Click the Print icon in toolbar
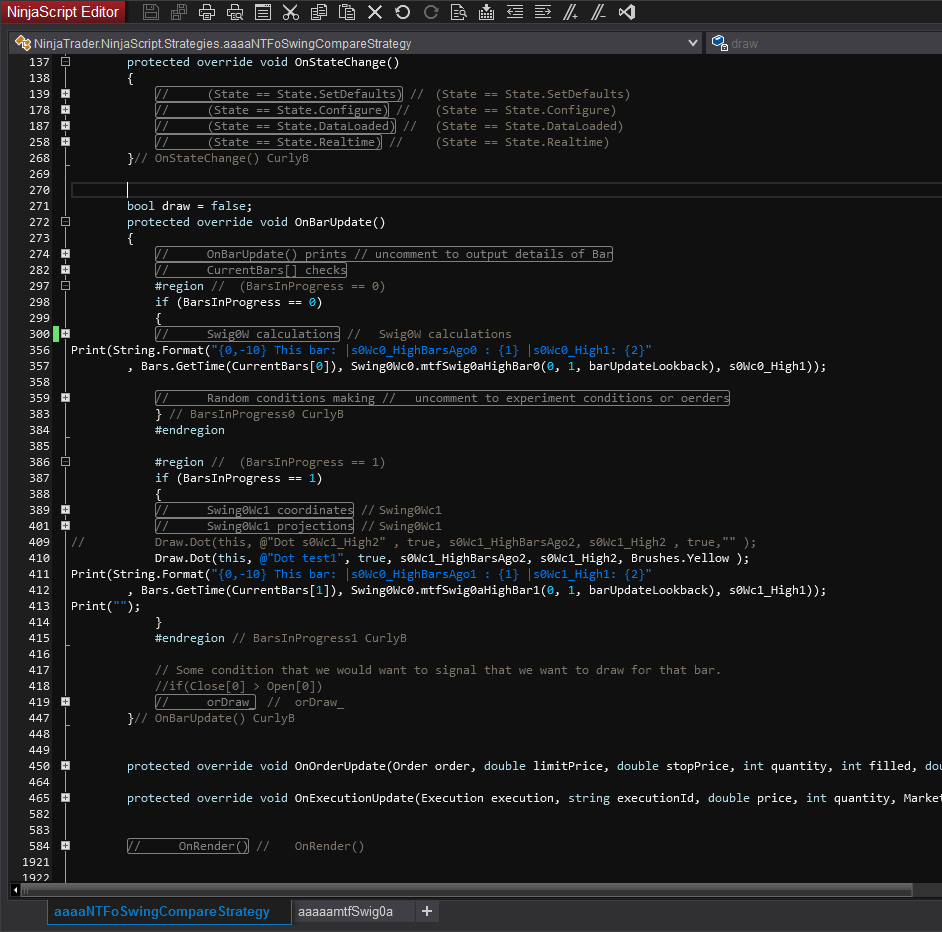 (x=207, y=13)
